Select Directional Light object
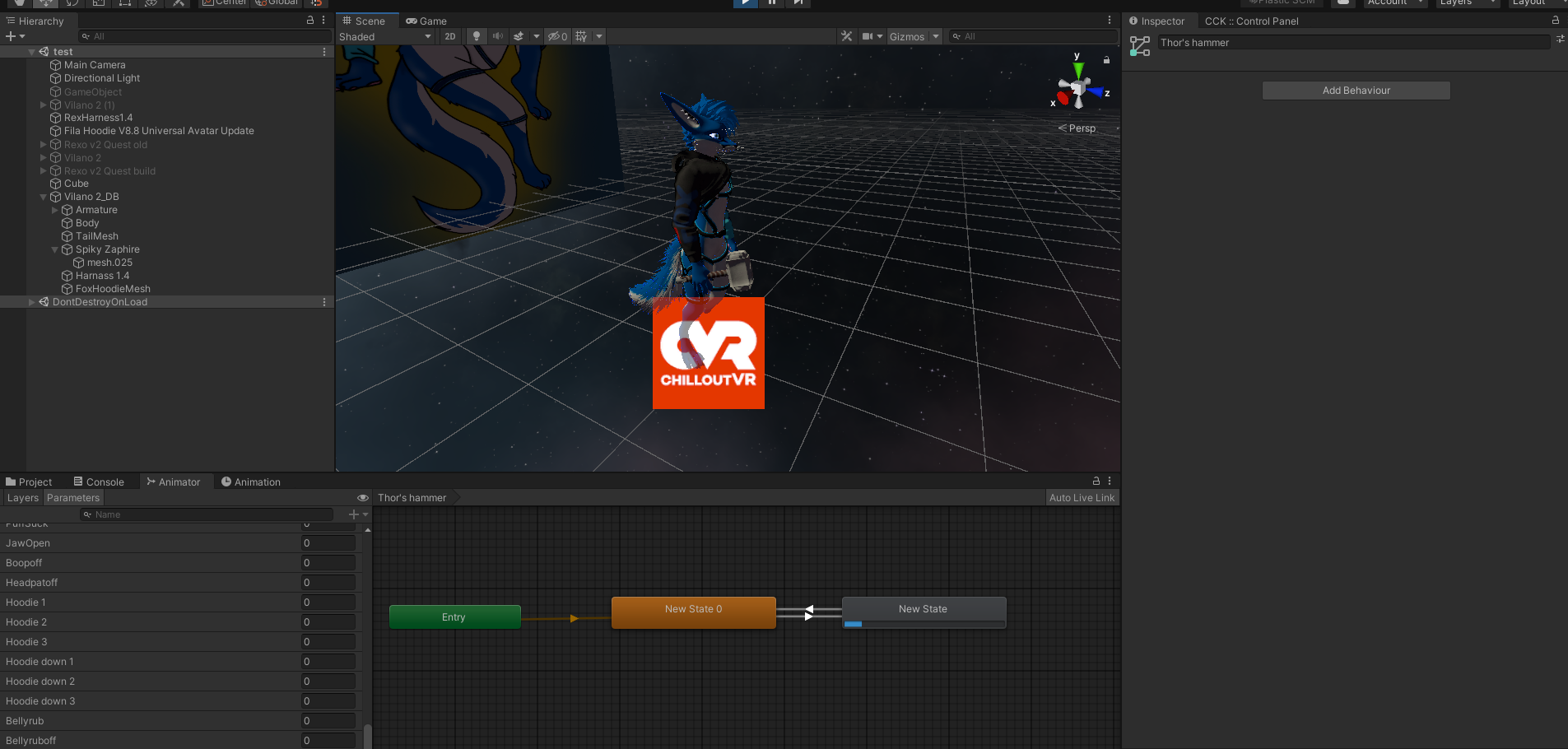This screenshot has width=1568, height=749. coord(102,78)
